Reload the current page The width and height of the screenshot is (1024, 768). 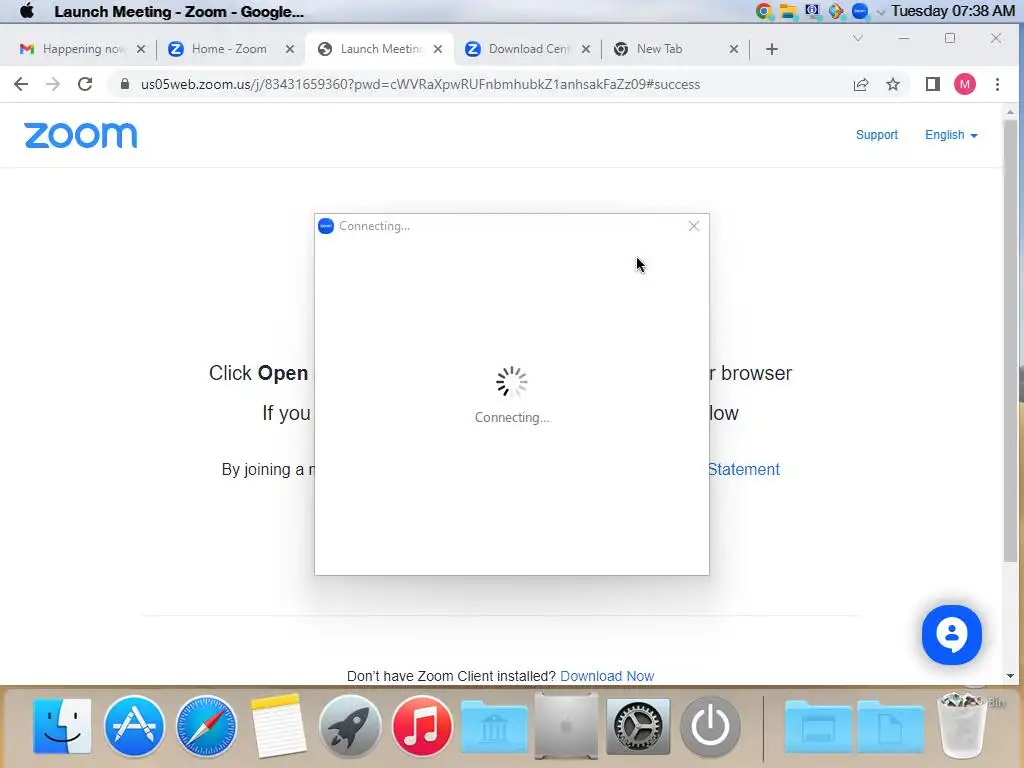(85, 84)
